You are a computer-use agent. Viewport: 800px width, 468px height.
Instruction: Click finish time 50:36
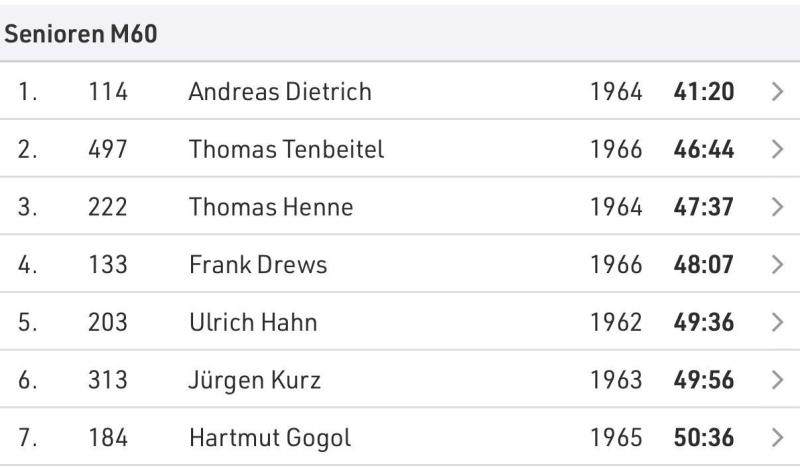click(x=704, y=437)
